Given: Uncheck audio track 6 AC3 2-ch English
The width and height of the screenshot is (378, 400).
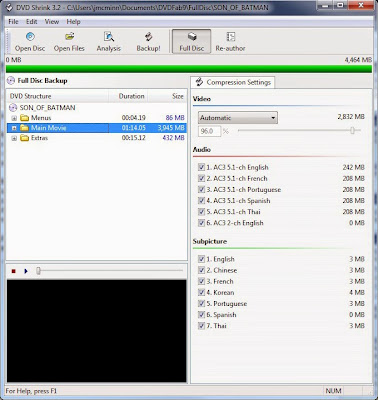Looking at the screenshot, I should click(201, 223).
